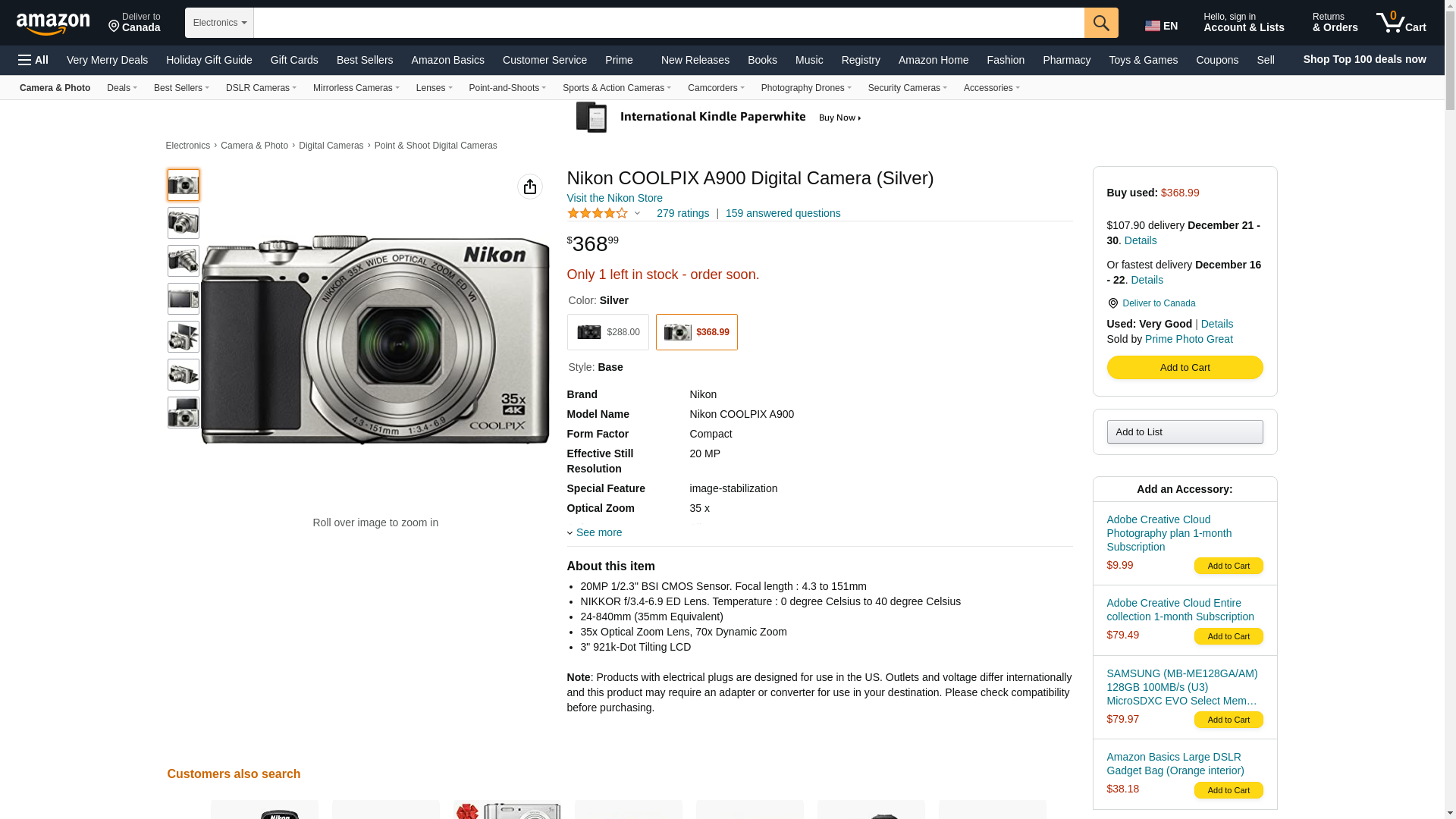Select the second camera thumbnail image

coord(184,223)
